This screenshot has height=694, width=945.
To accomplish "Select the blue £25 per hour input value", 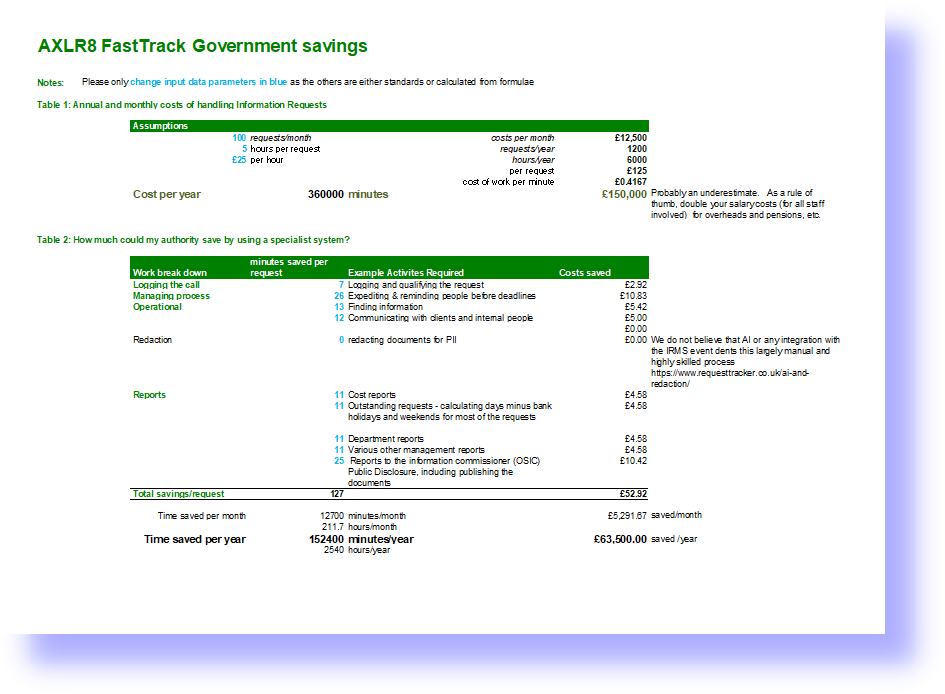I will [239, 160].
